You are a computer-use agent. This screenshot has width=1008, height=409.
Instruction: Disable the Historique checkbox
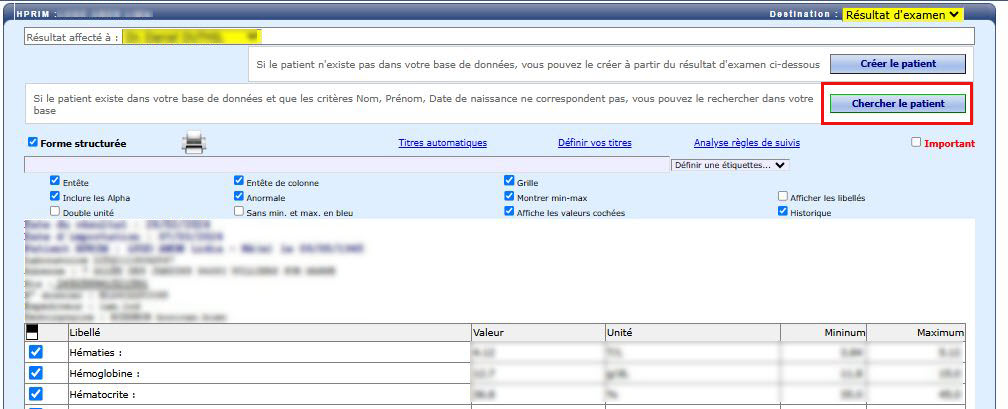tap(783, 212)
